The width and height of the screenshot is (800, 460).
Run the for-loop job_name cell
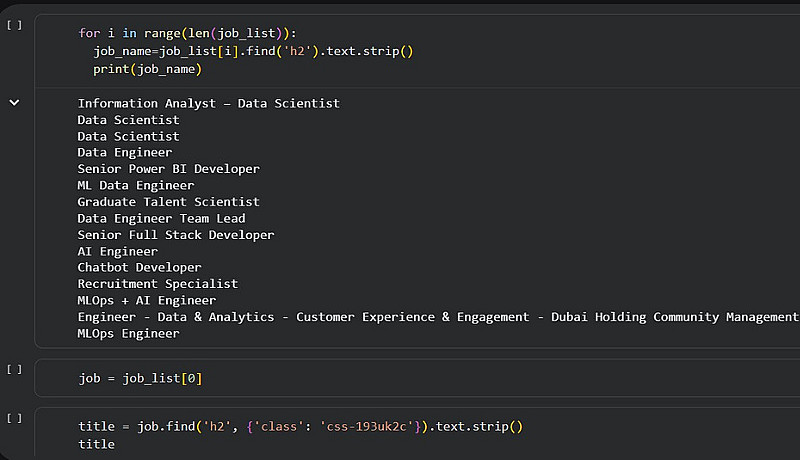pos(14,24)
